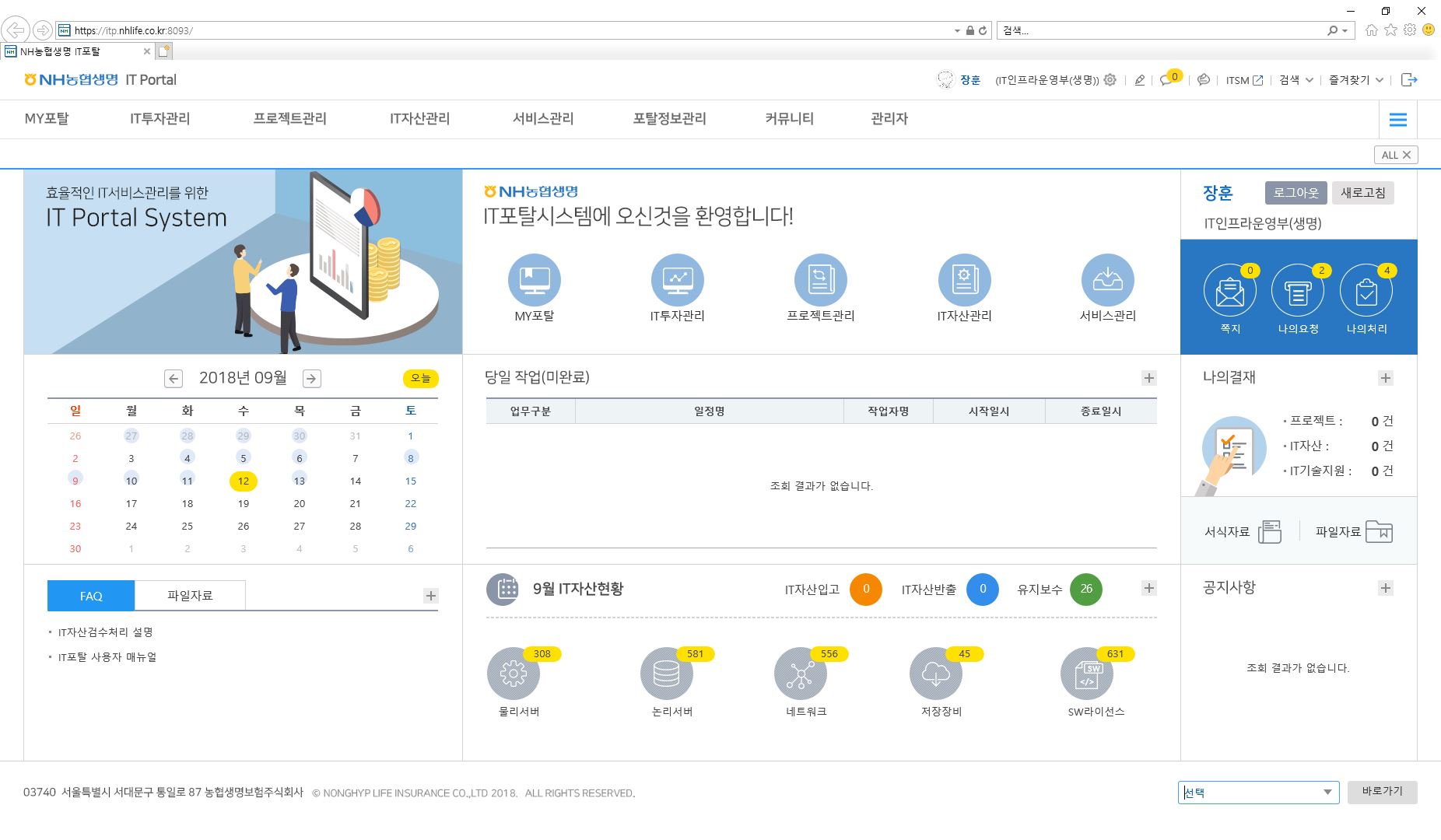The width and height of the screenshot is (1441, 840).
Task: Open the 포탈정보관리 menu
Action: (x=669, y=118)
